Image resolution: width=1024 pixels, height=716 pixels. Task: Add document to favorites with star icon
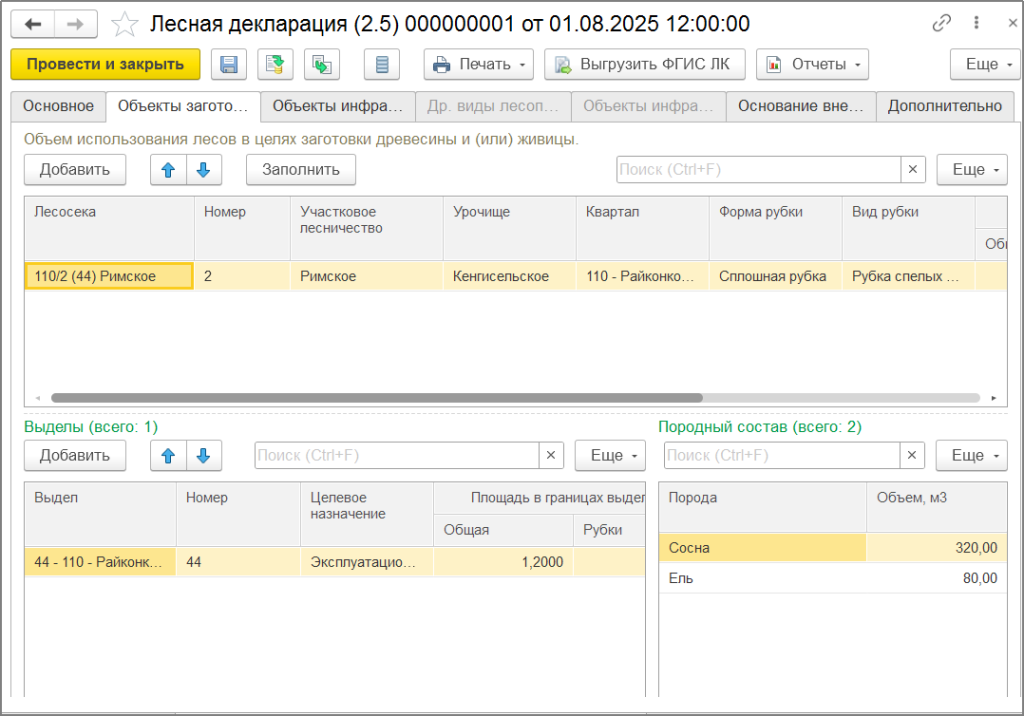[x=124, y=25]
